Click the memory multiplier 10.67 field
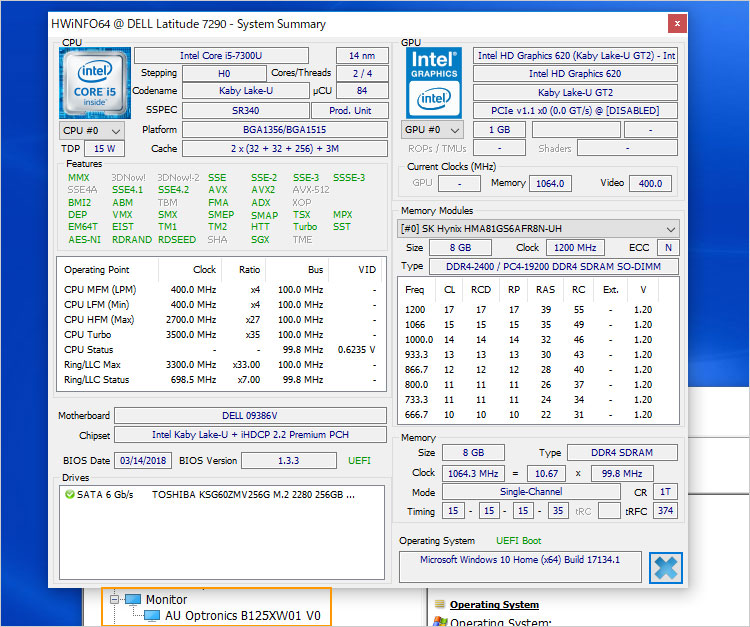Screen dimensions: 750x627 [x=546, y=473]
